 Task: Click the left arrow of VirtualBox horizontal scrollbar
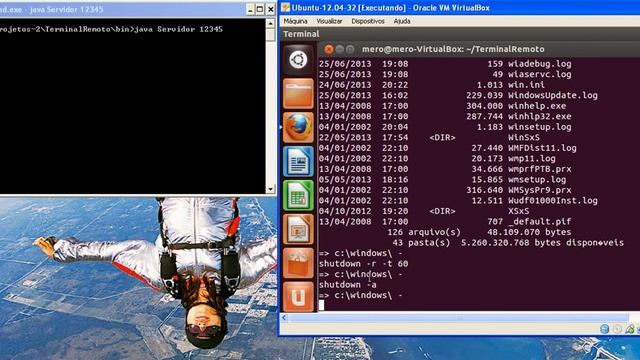(284, 318)
